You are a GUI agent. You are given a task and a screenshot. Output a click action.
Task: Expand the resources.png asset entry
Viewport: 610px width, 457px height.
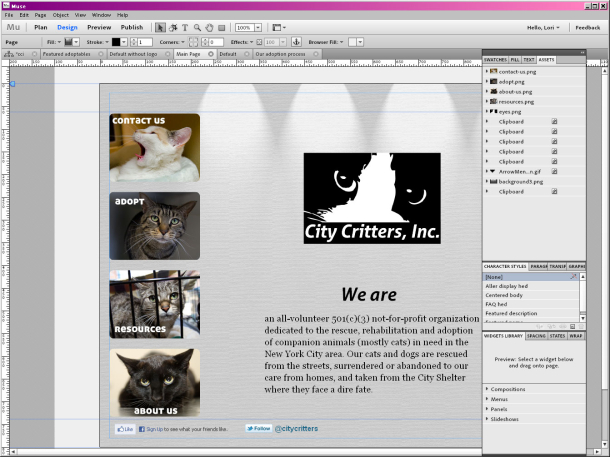[487, 102]
